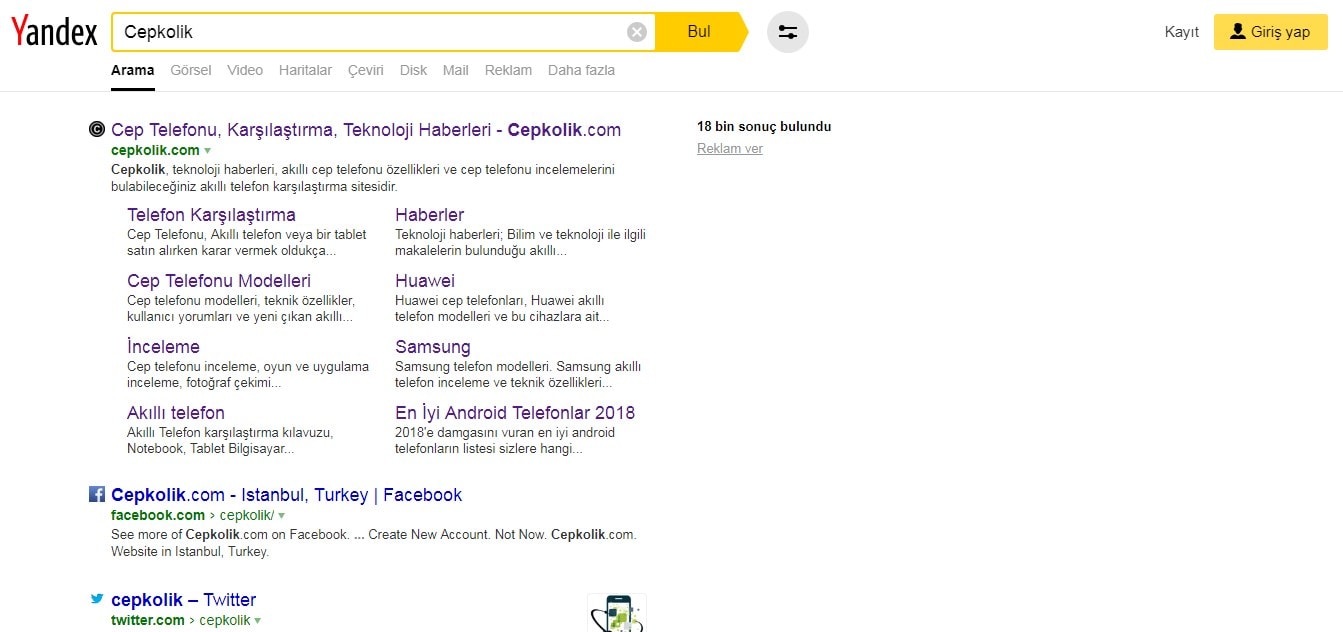Click the Reklam ver link
The height and width of the screenshot is (632, 1343).
tap(730, 149)
